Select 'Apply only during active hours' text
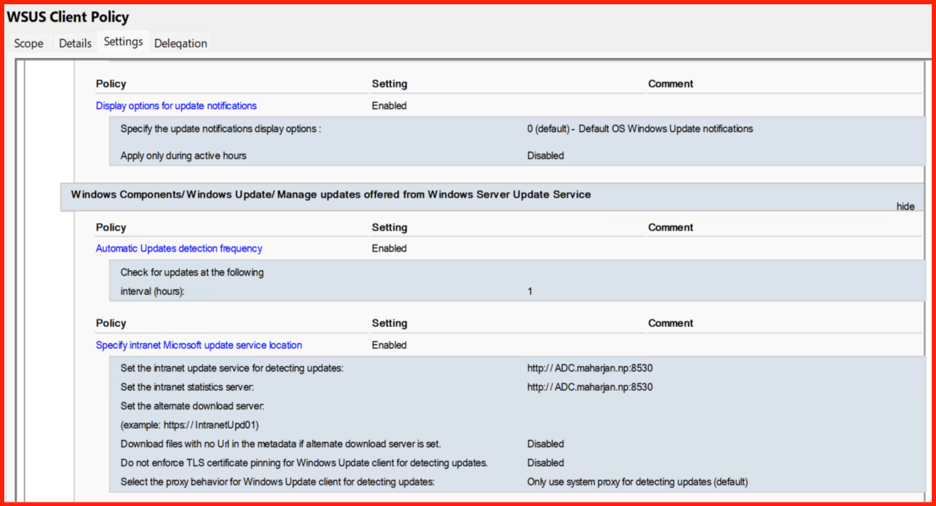The image size is (936, 506). 183,156
